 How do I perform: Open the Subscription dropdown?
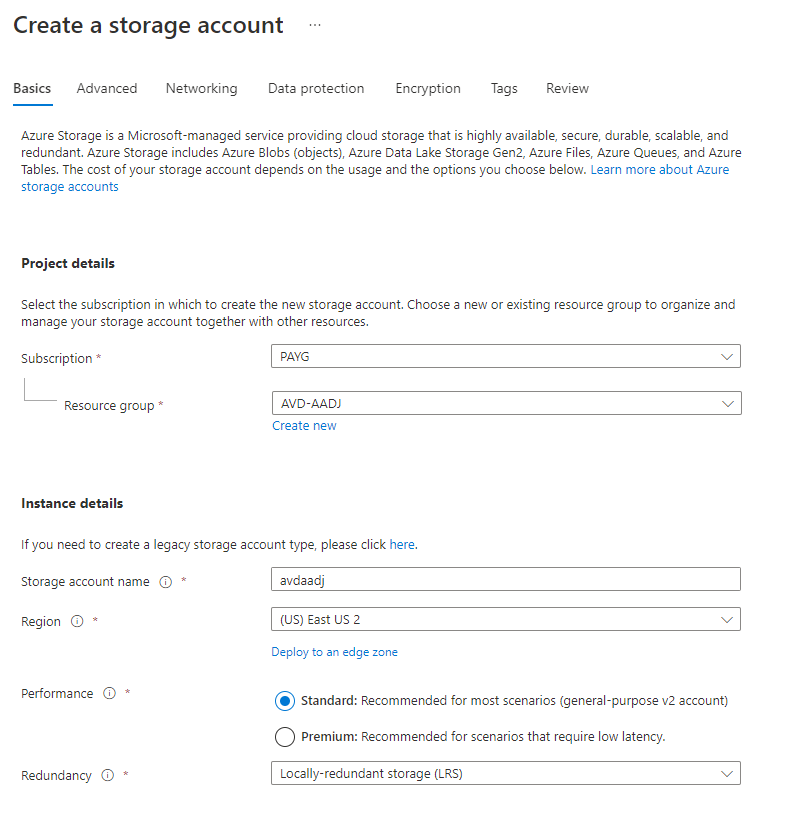pyautogui.click(x=505, y=357)
